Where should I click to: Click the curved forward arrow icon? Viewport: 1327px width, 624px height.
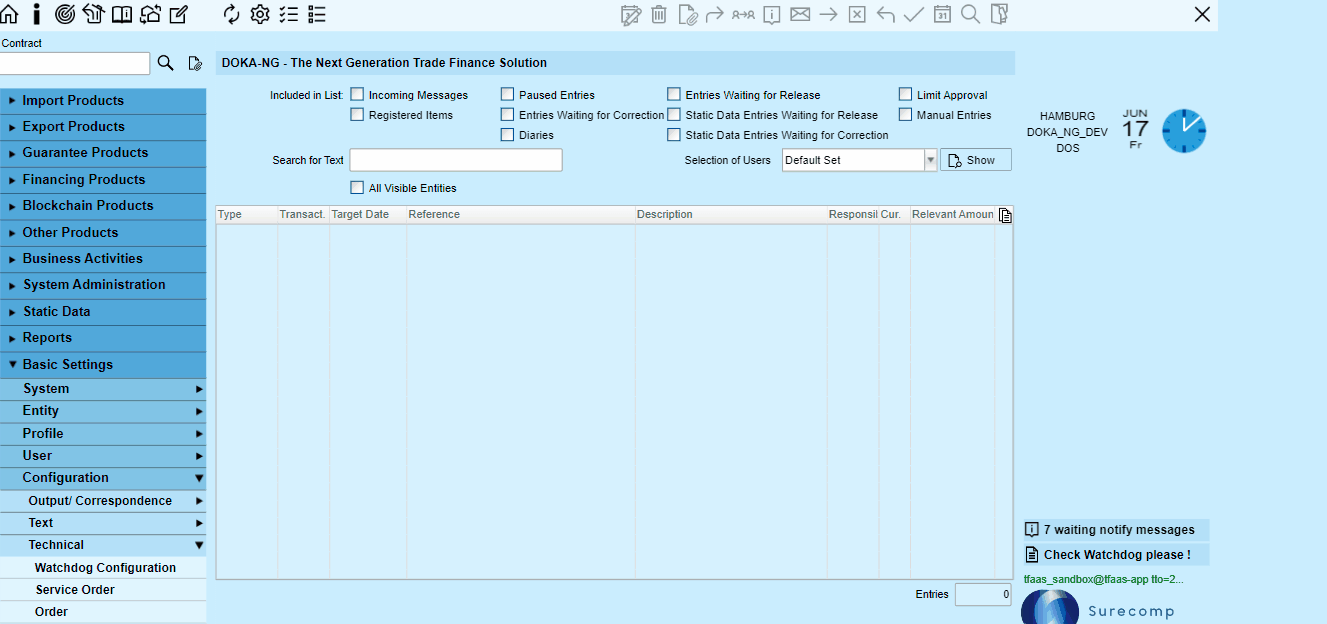pyautogui.click(x=714, y=14)
